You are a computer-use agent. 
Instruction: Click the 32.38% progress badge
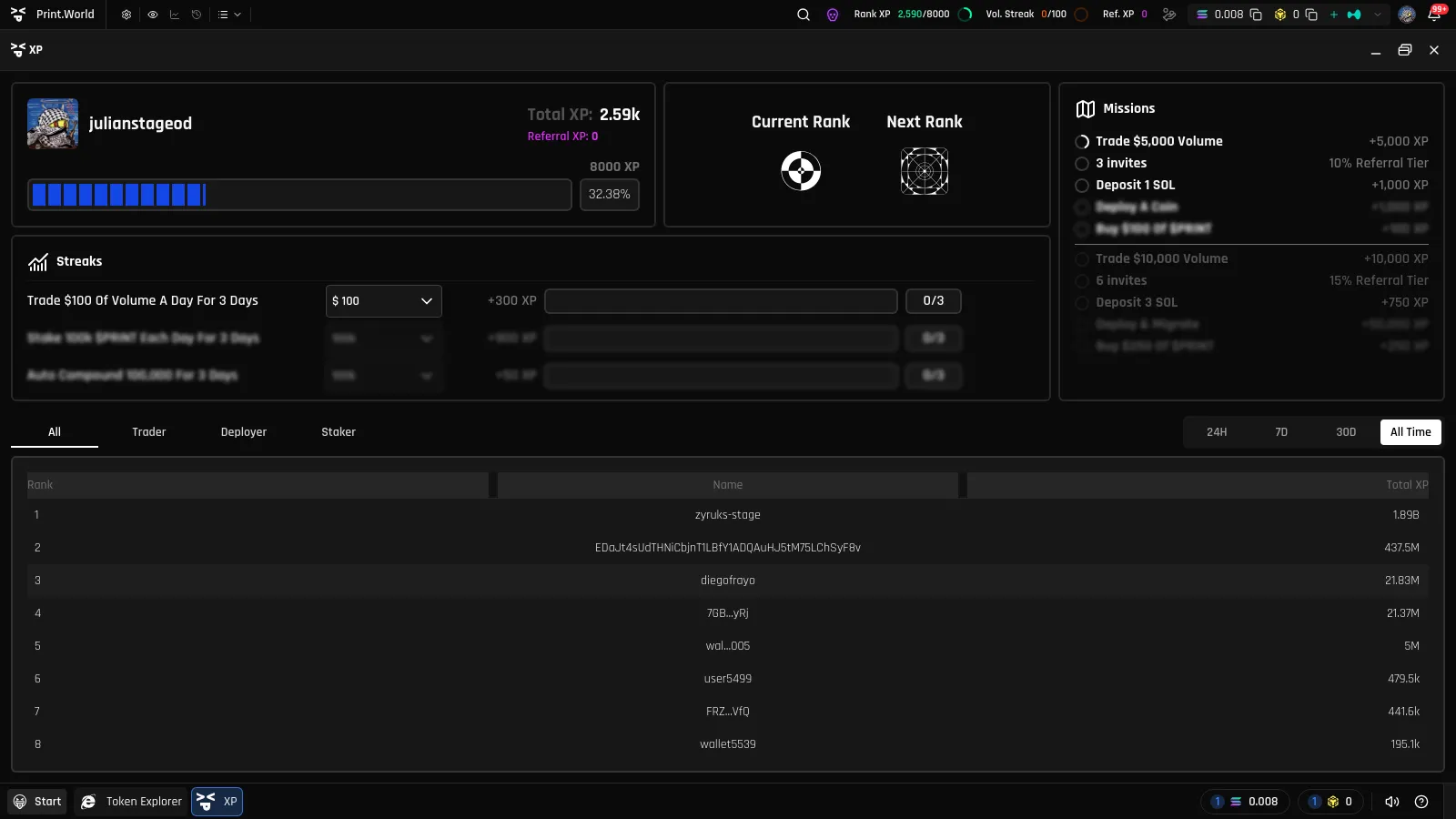click(609, 195)
